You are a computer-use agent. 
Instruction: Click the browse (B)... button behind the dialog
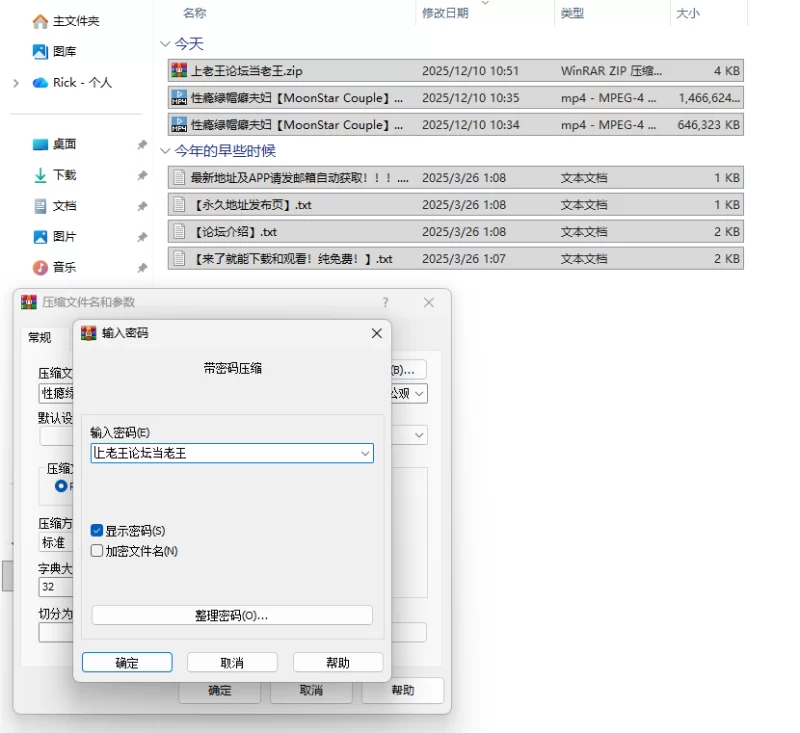click(408, 370)
